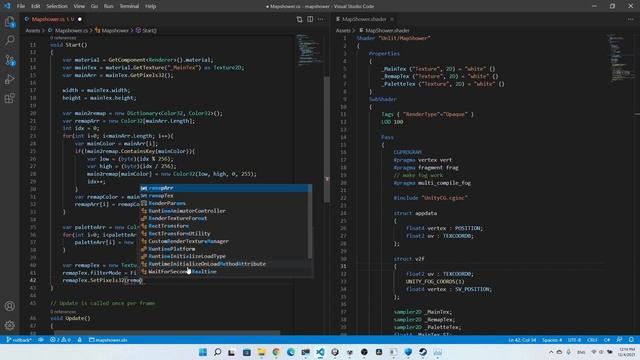Click Assets in right editor breadcrumb
640x360 pixels.
[343, 30]
